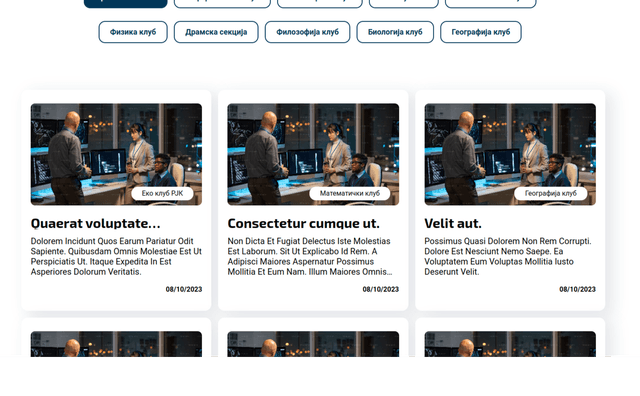This screenshot has width=640, height=396.
Task: Click the date on the Velit aut card
Action: pos(577,289)
